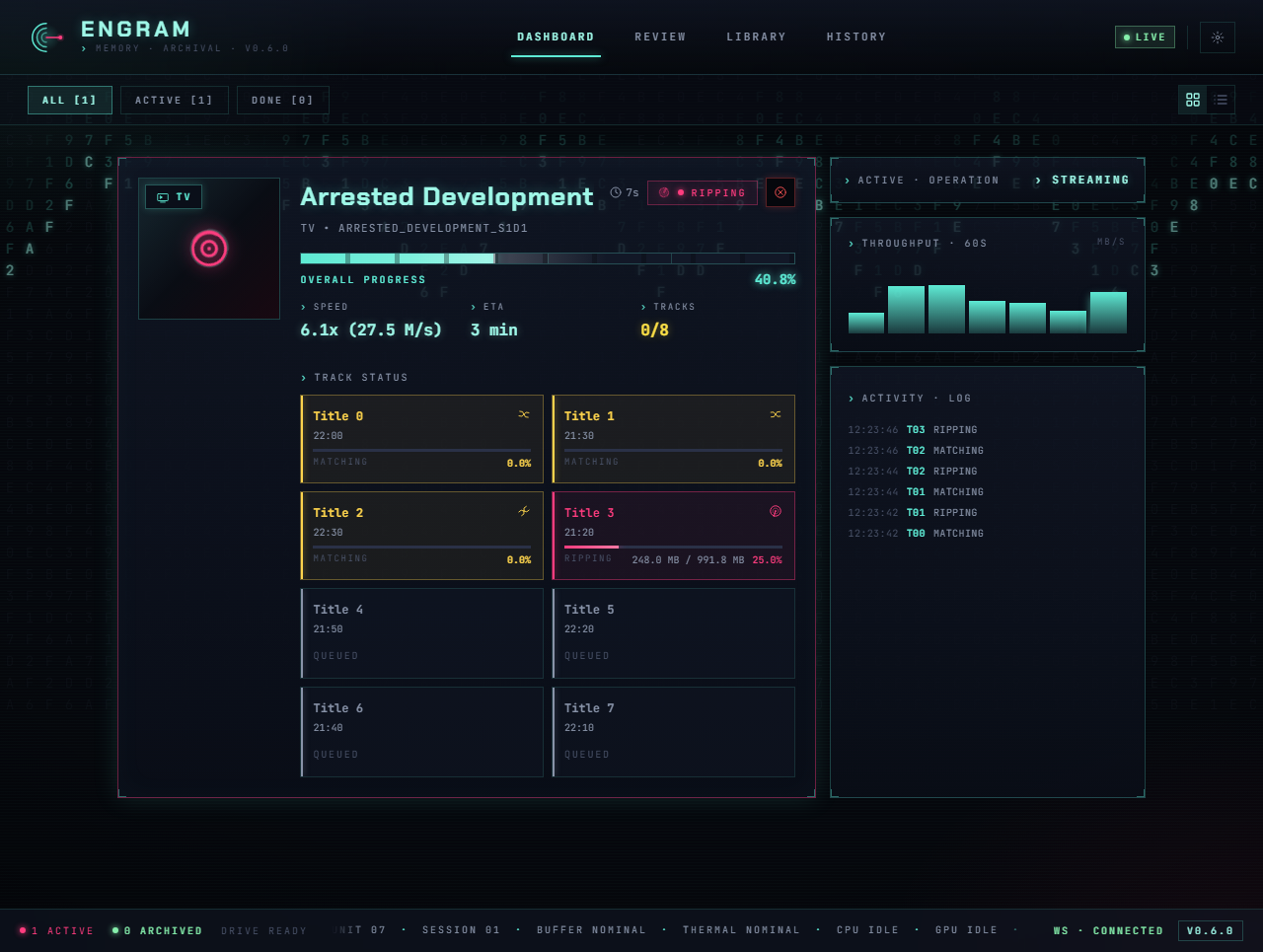This screenshot has height=952, width=1263.
Task: Open the Library tab
Action: 757,37
